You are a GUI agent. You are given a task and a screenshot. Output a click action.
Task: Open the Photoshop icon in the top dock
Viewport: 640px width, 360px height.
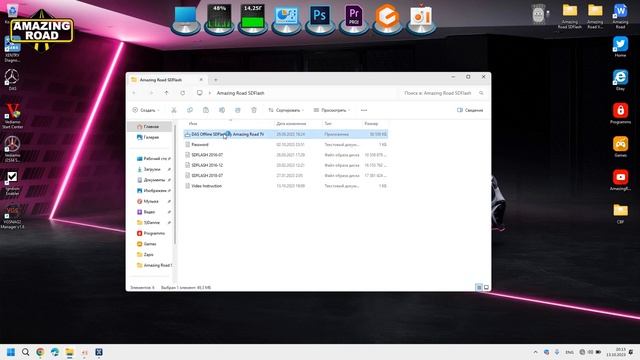pos(320,18)
